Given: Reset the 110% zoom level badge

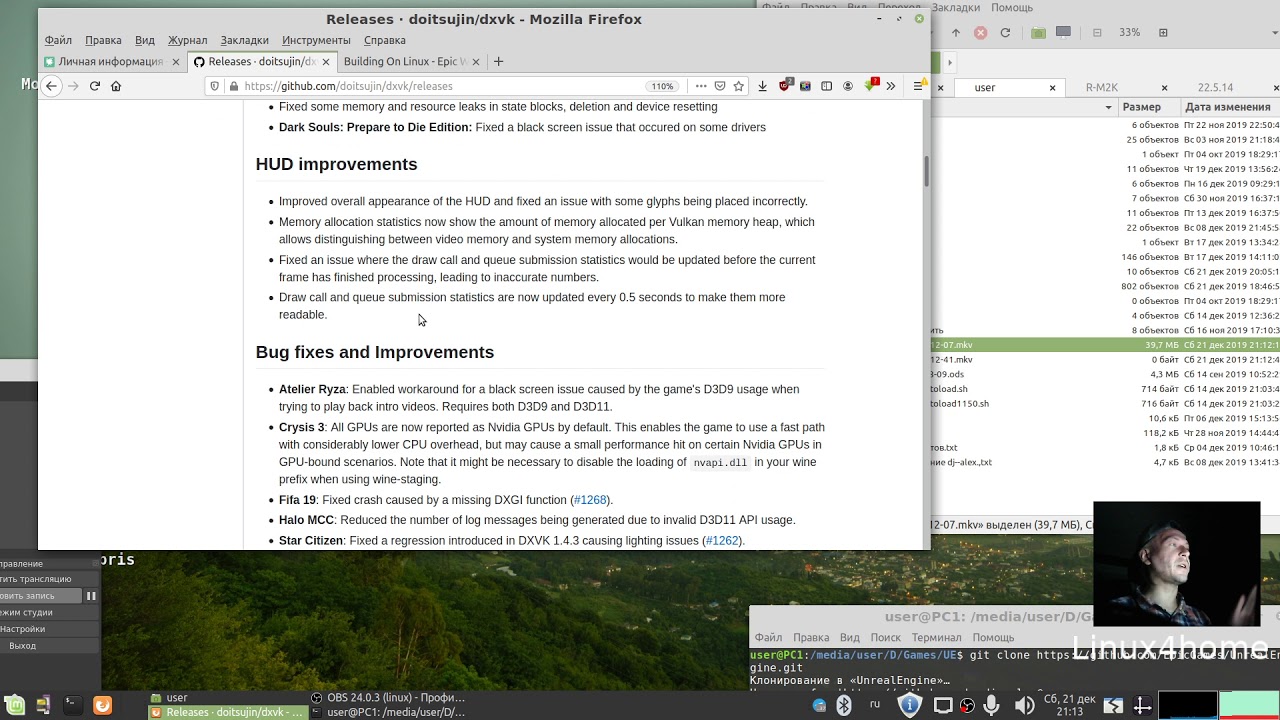Looking at the screenshot, I should coord(661,86).
